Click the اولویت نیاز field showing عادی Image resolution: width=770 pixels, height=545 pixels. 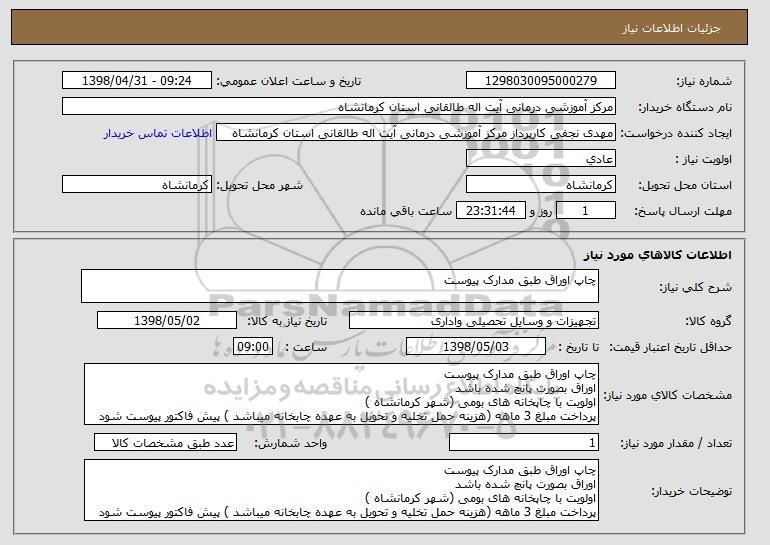[x=541, y=159]
